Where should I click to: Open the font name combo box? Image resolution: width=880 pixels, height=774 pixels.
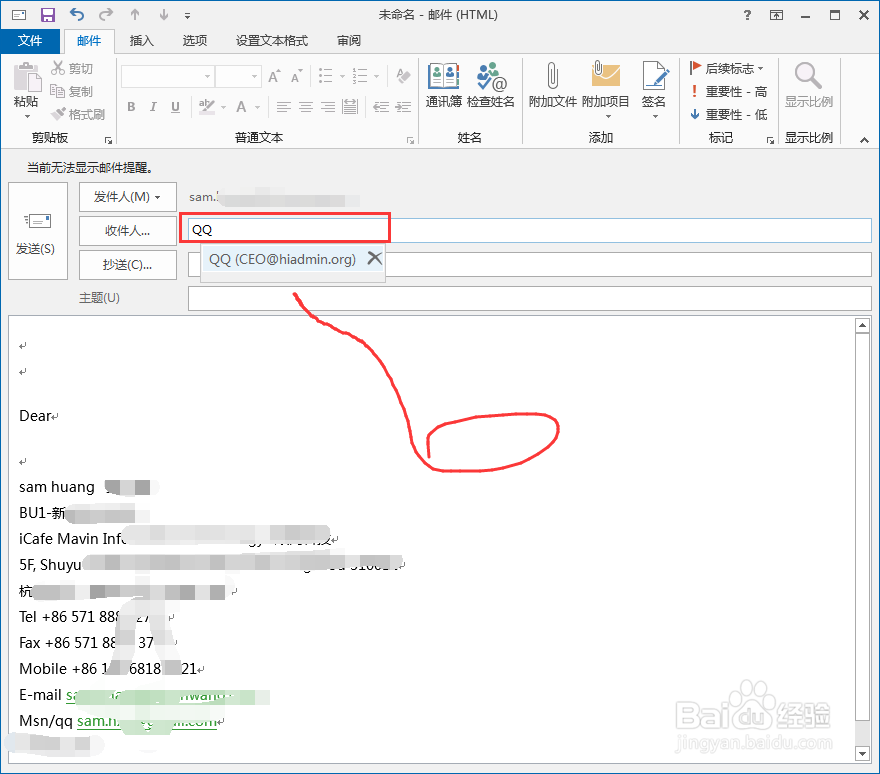[x=168, y=76]
